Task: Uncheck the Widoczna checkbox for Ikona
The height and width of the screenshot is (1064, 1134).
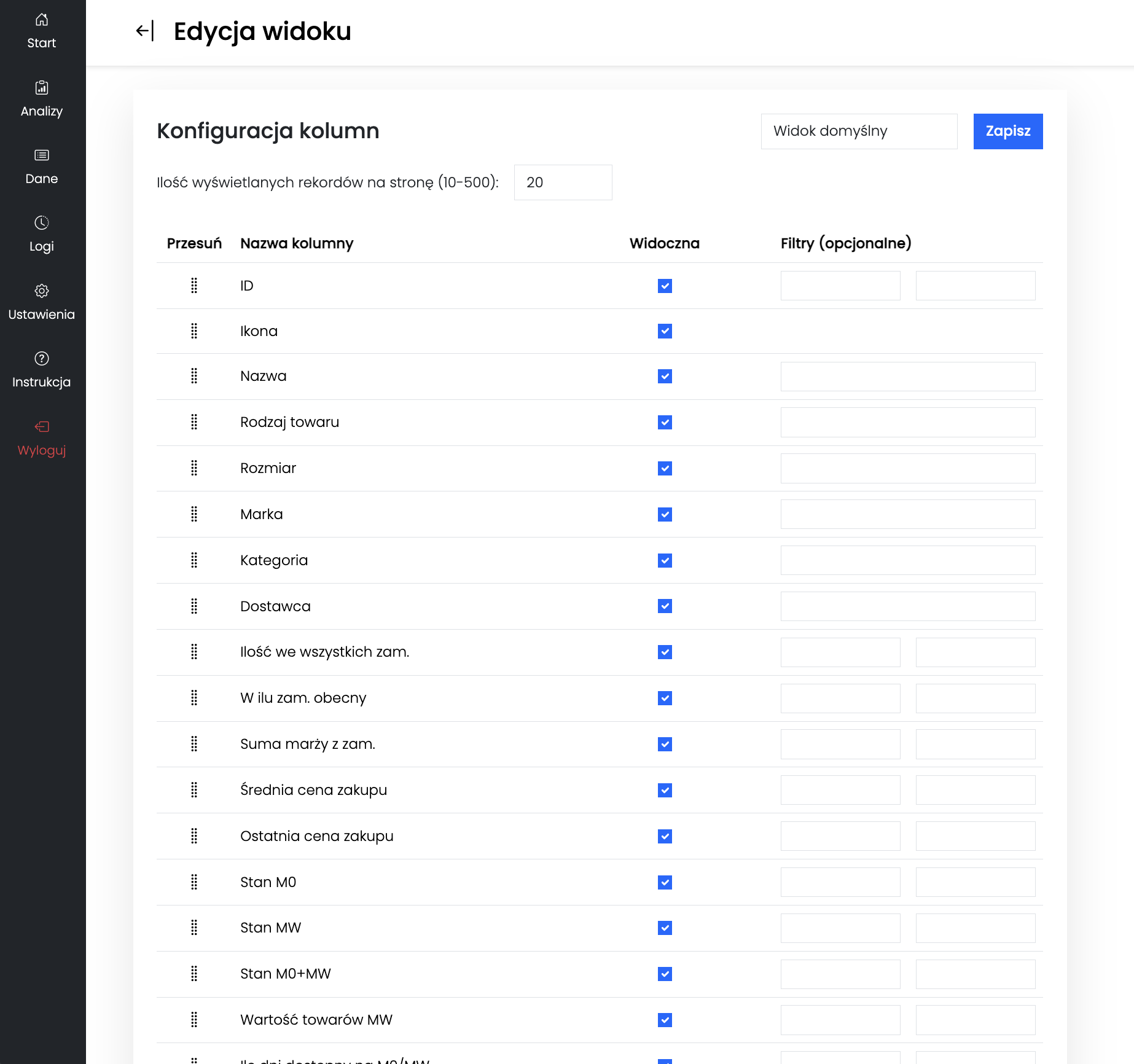Action: pyautogui.click(x=665, y=331)
